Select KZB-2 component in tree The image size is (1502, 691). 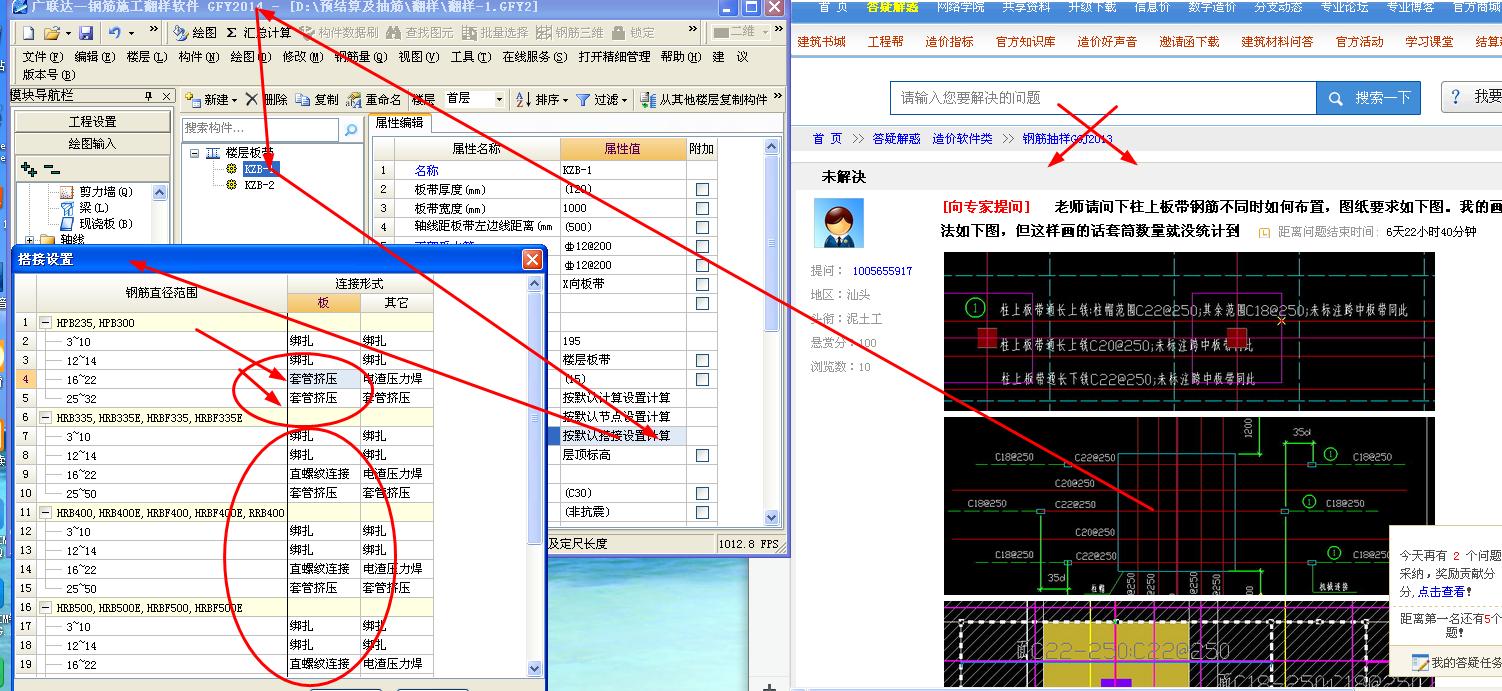[x=259, y=185]
